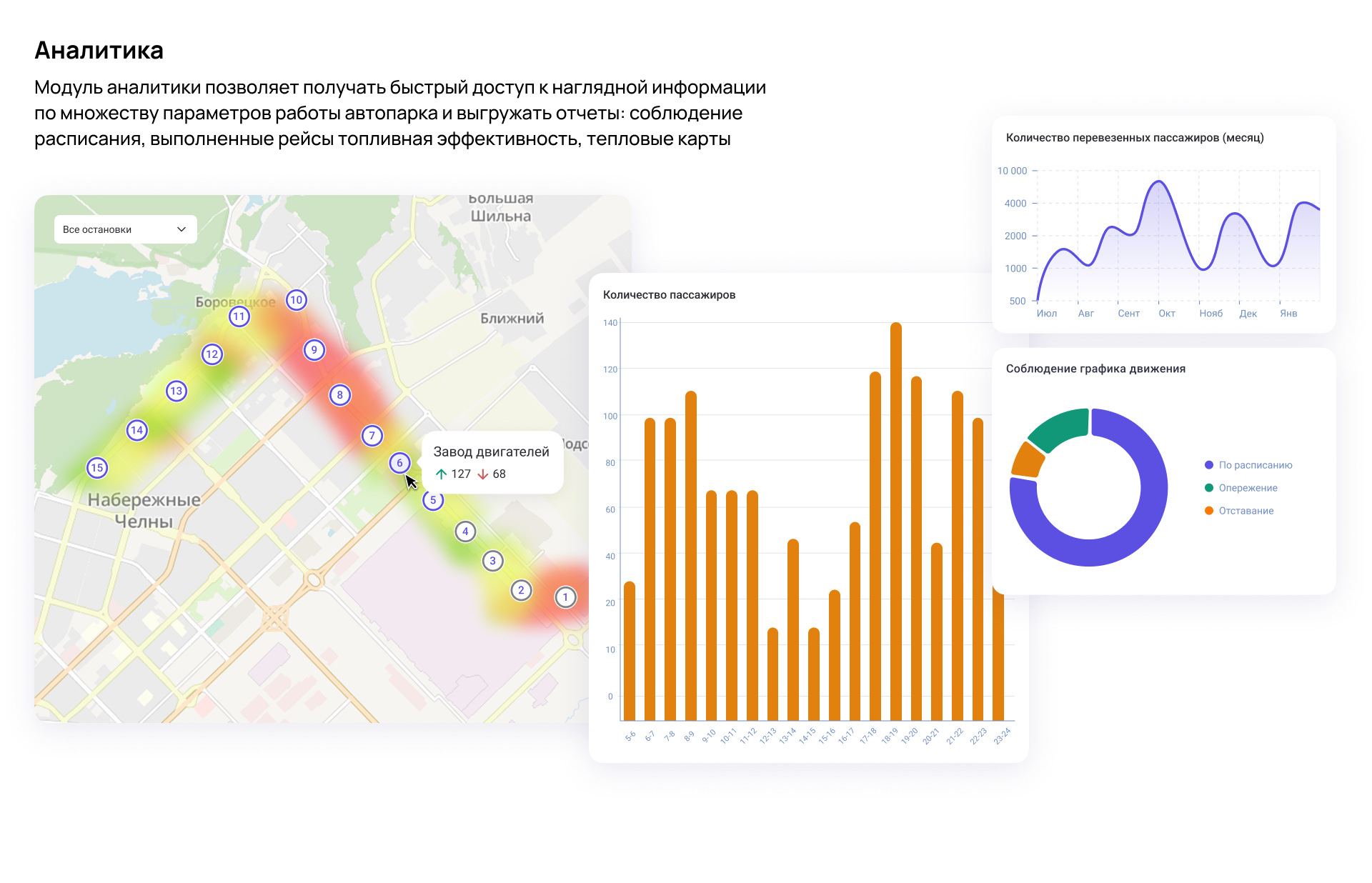The image size is (1372, 883).
Task: Toggle the Опережение legend item
Action: click(1248, 488)
